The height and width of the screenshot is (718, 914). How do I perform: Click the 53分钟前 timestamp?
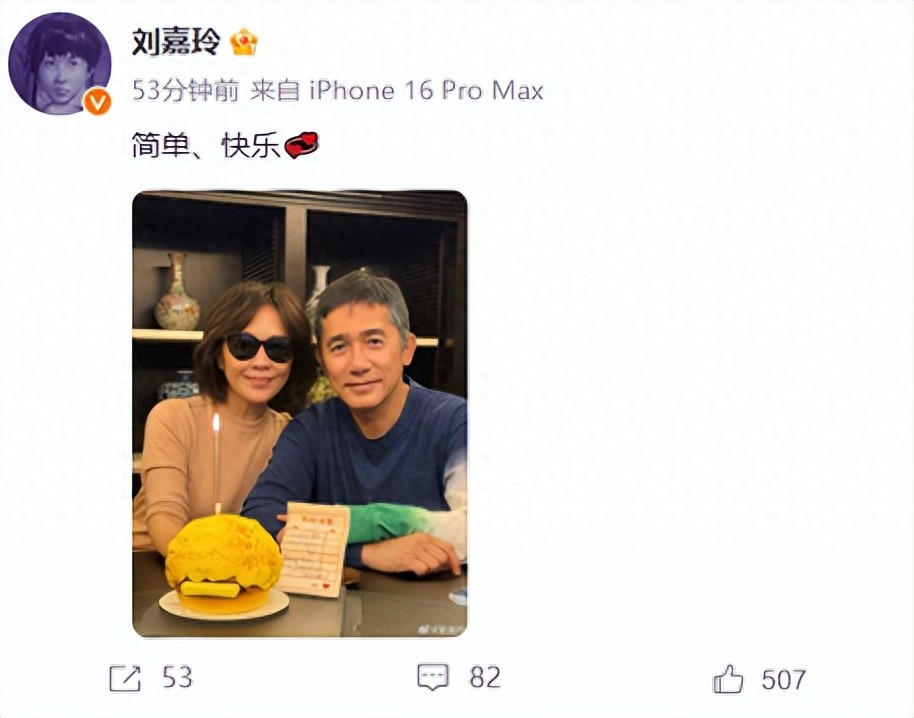[x=186, y=91]
